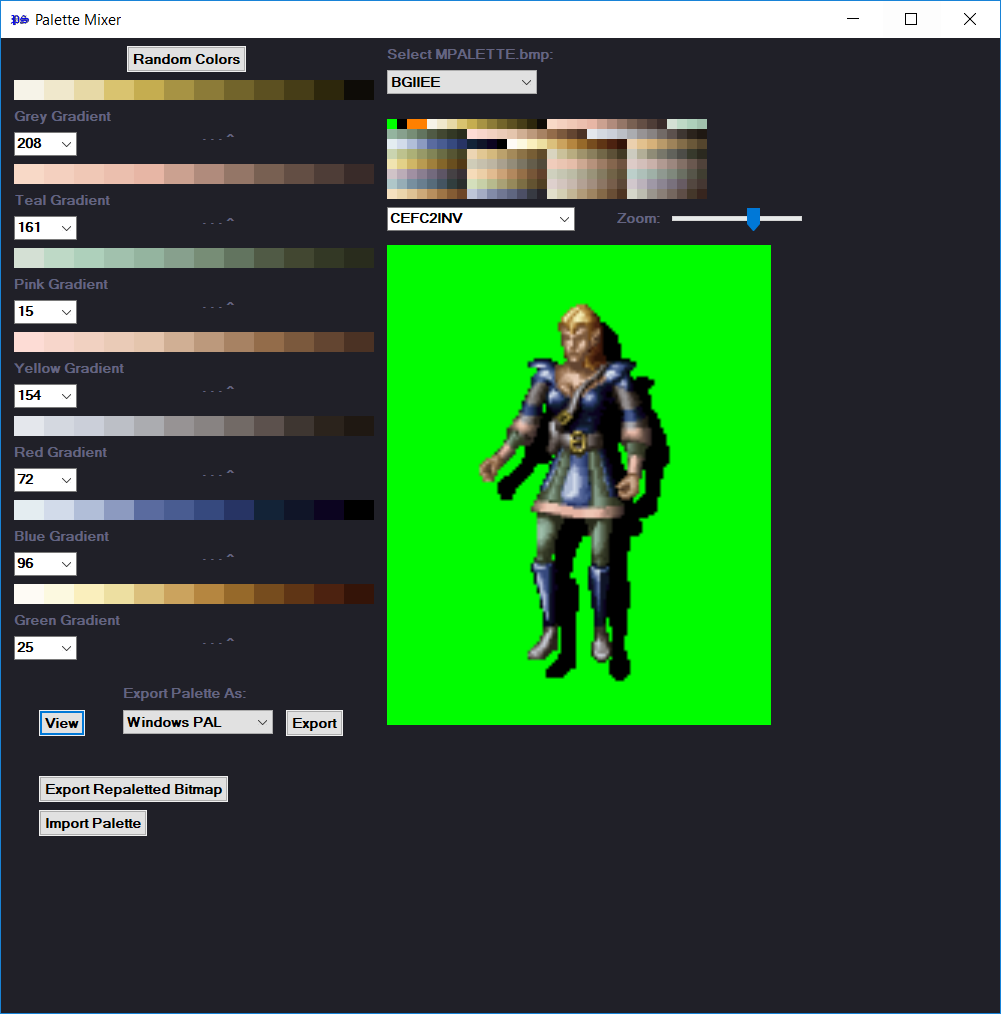This screenshot has height=1014, width=1001.
Task: Click the grey gradient strip above Red Gradient
Action: (194, 426)
